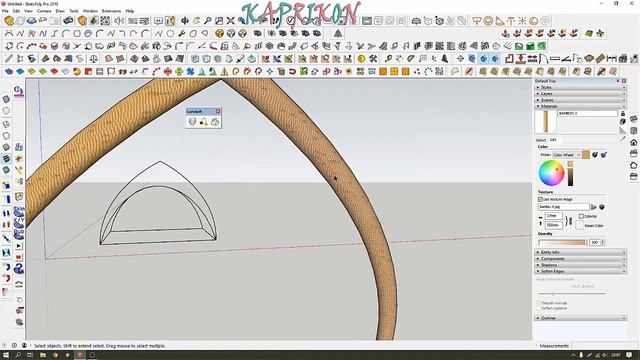Close the Curviloft floating toolbar
640x360 pixels.
pyautogui.click(x=218, y=111)
